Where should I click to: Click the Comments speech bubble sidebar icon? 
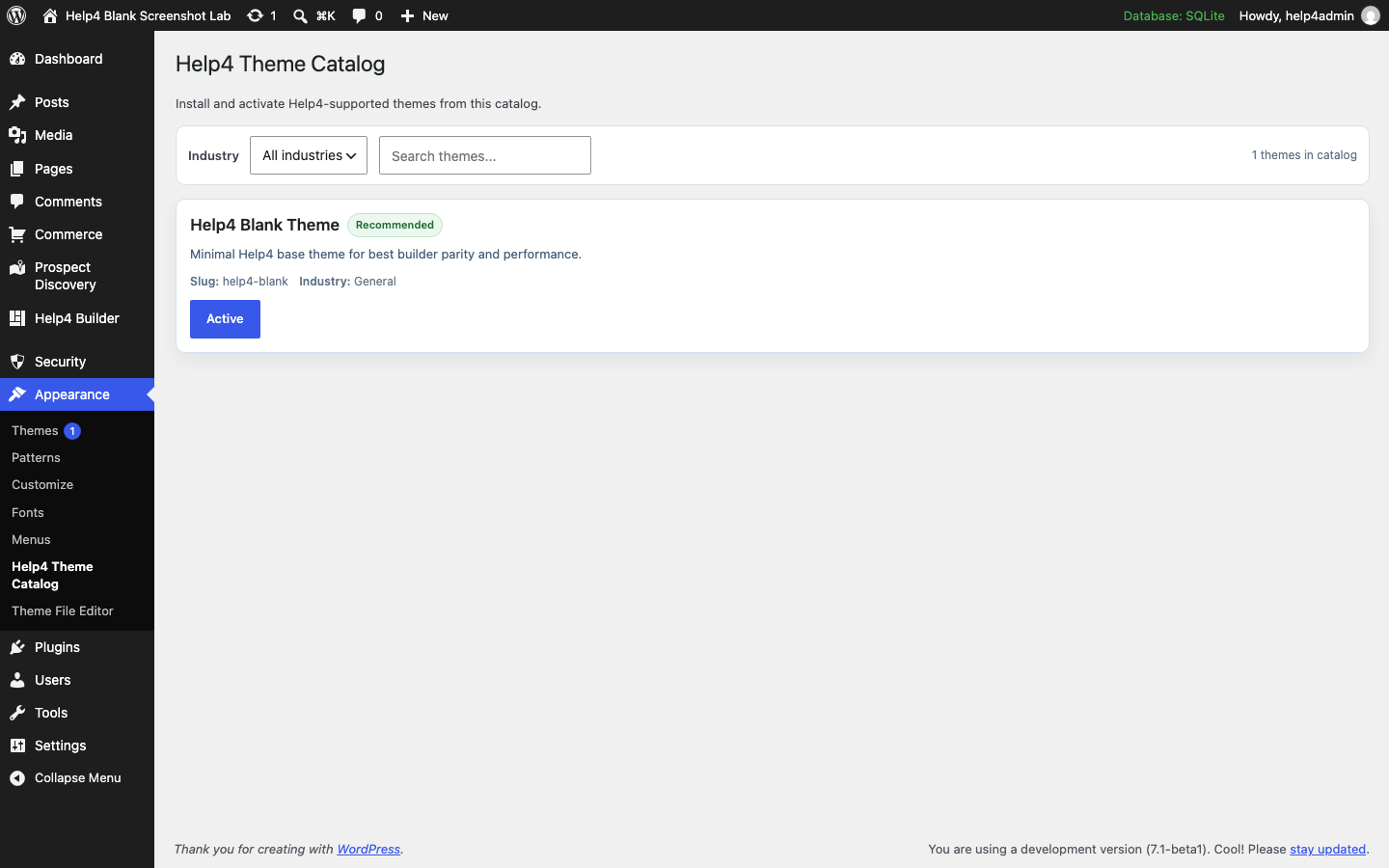(17, 202)
